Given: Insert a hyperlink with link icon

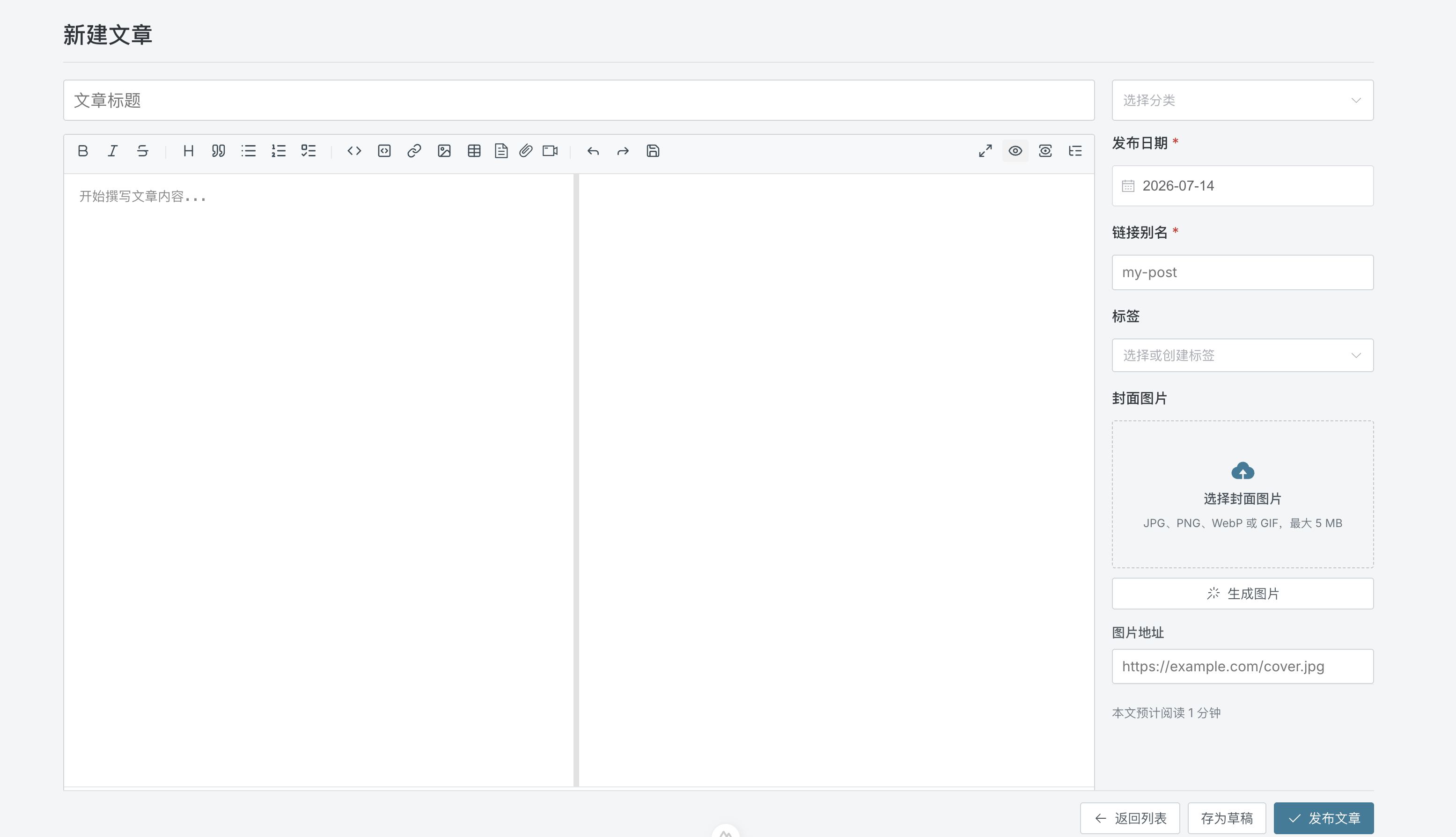Looking at the screenshot, I should [x=414, y=151].
